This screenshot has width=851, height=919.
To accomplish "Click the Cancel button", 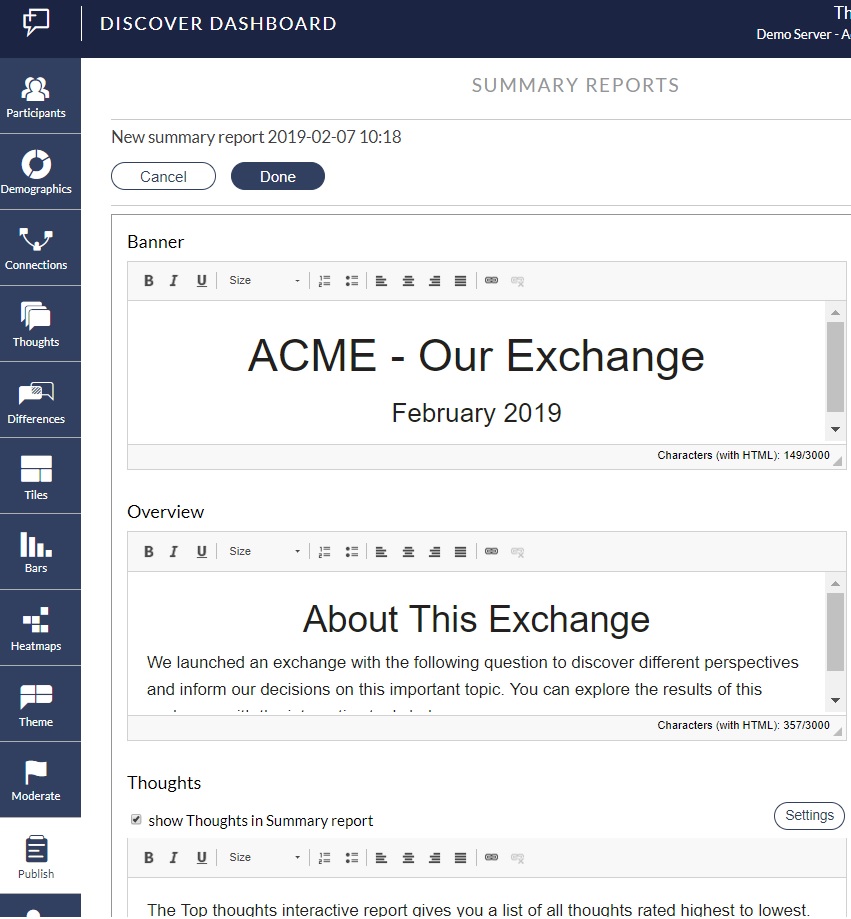I will tap(164, 176).
